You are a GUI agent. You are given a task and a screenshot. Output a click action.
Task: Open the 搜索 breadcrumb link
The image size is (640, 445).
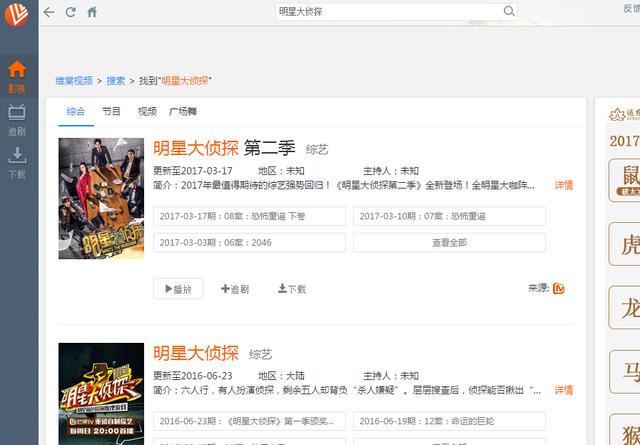pyautogui.click(x=116, y=81)
